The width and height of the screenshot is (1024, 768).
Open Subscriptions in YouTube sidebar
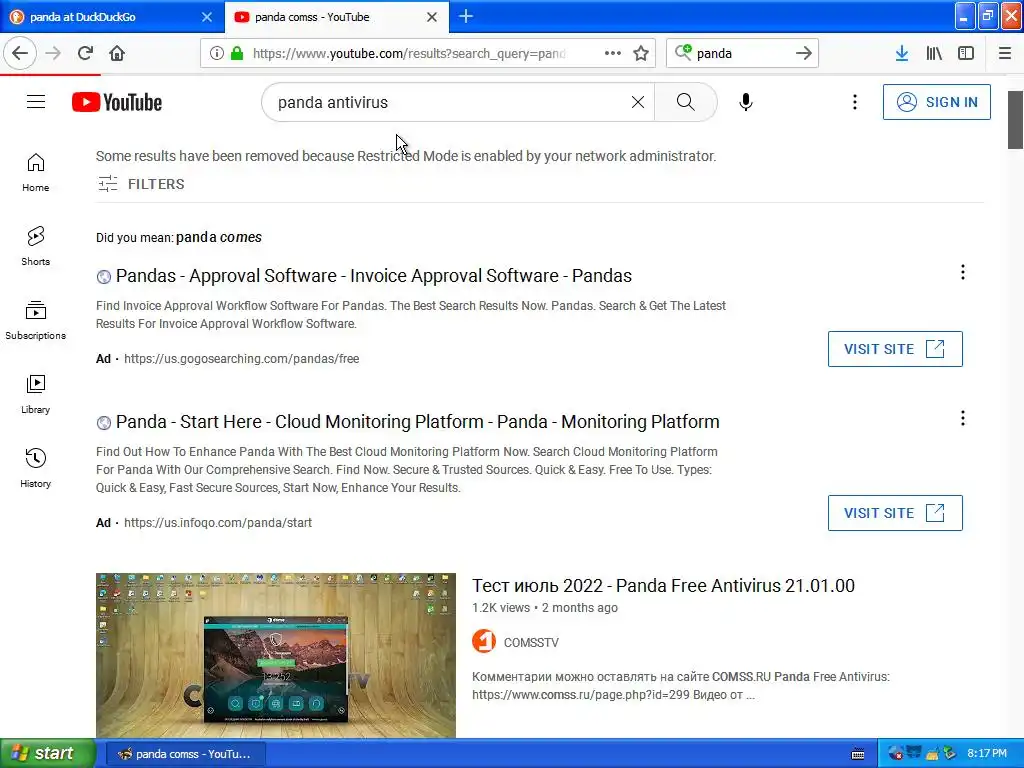pyautogui.click(x=35, y=320)
